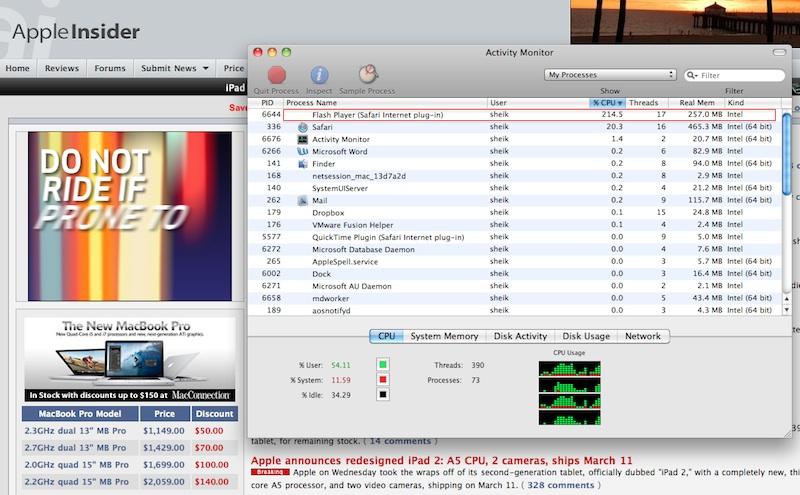Screen dimensions: 800x495
Task: Select the SystemUIServer process row
Action: click(515, 188)
